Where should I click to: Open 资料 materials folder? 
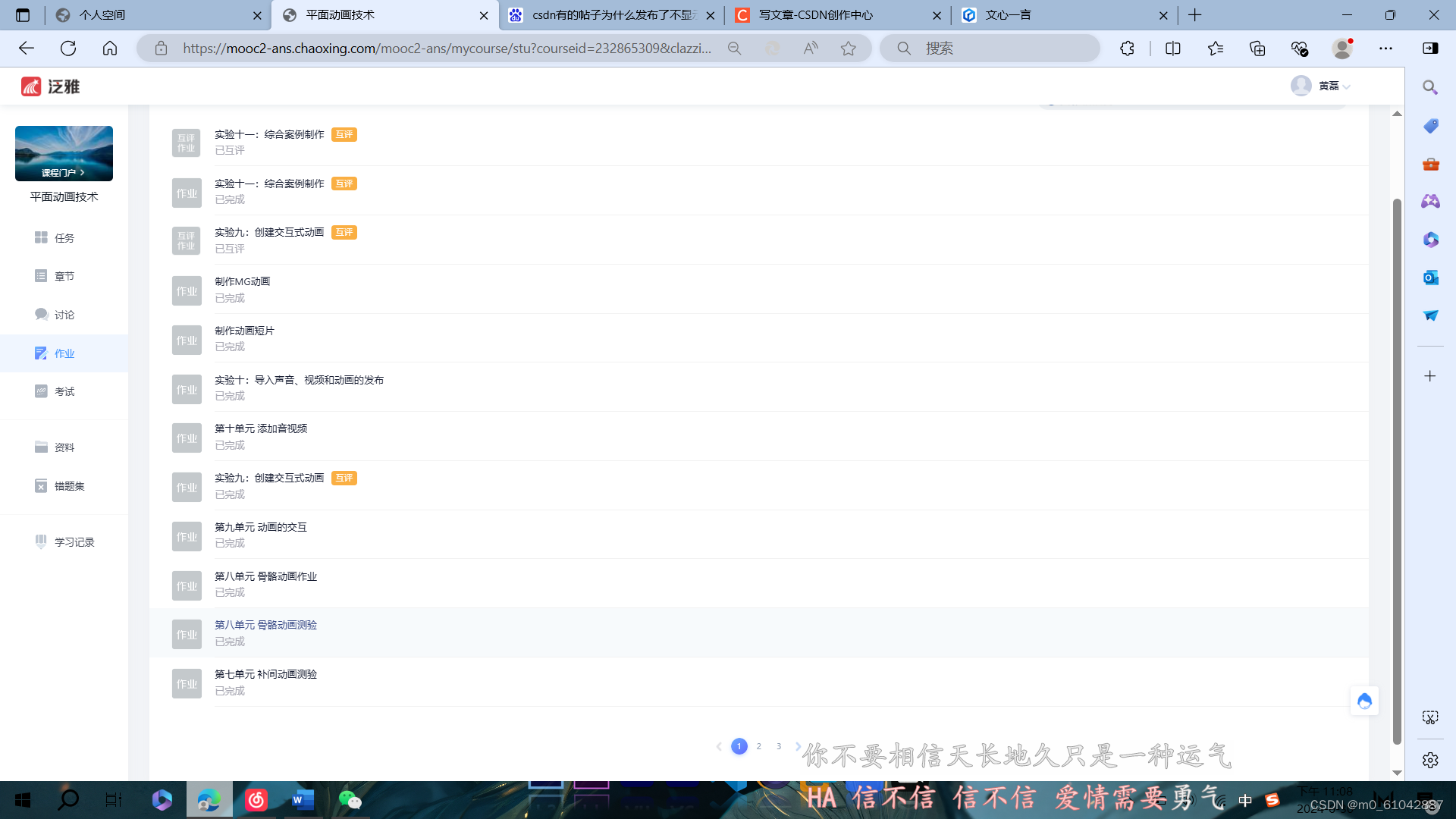[x=64, y=447]
